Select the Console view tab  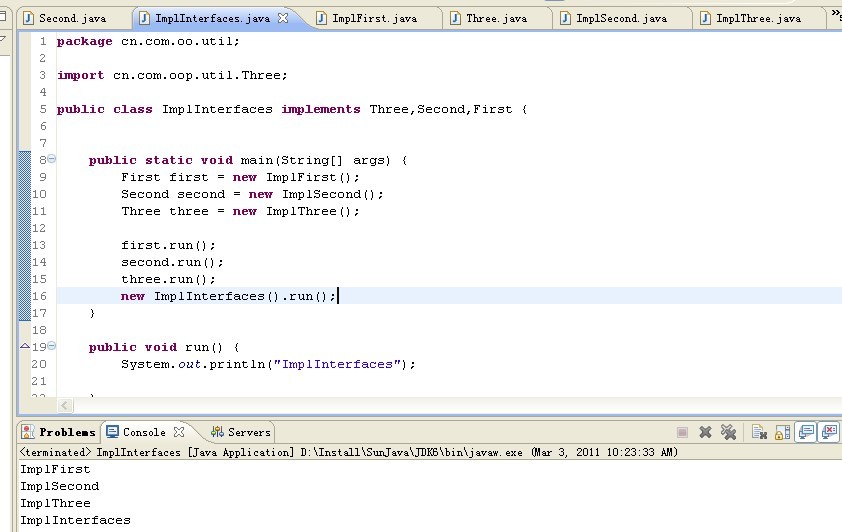click(144, 432)
